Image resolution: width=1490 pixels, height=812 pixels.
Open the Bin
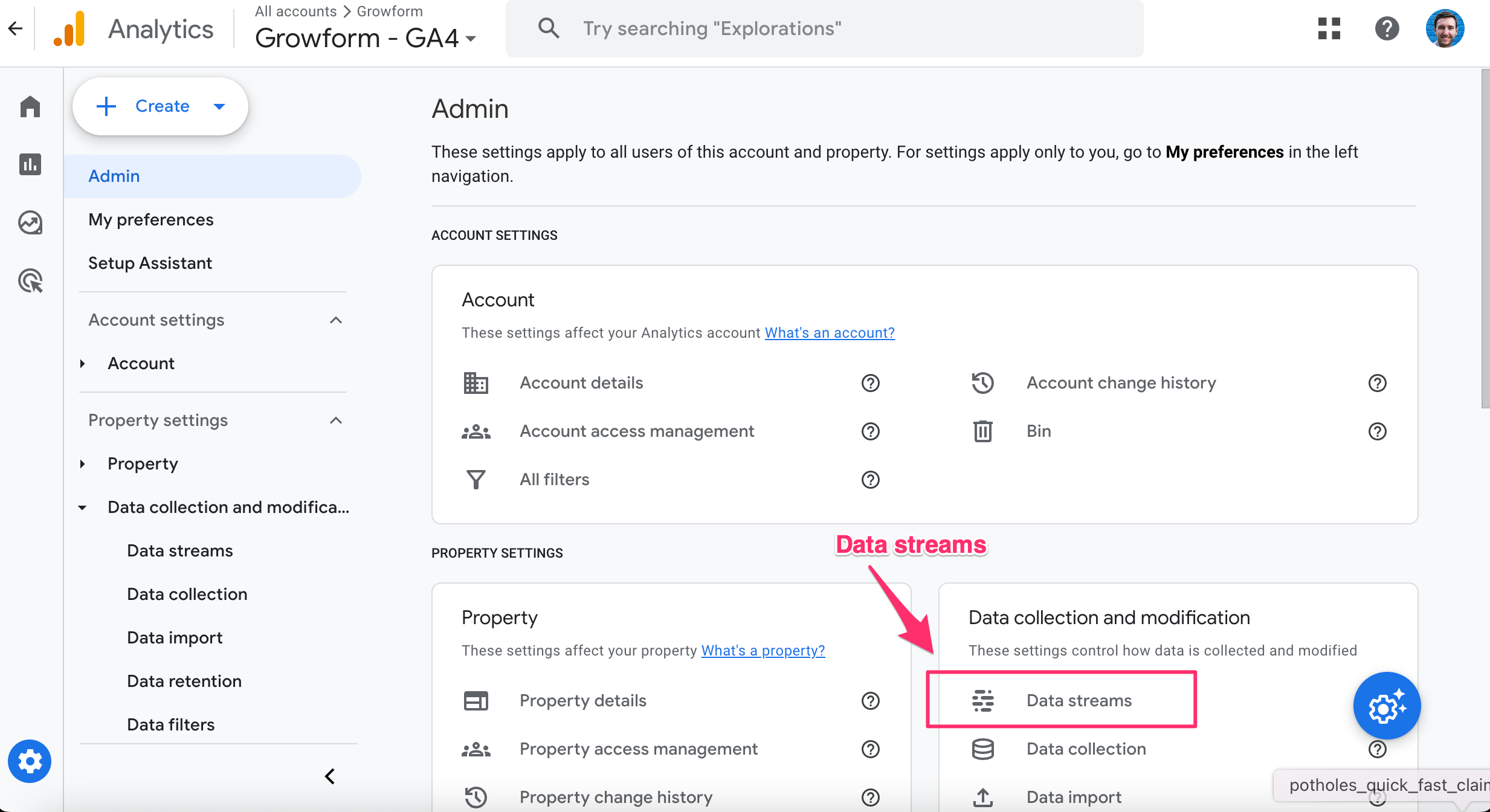click(1039, 431)
